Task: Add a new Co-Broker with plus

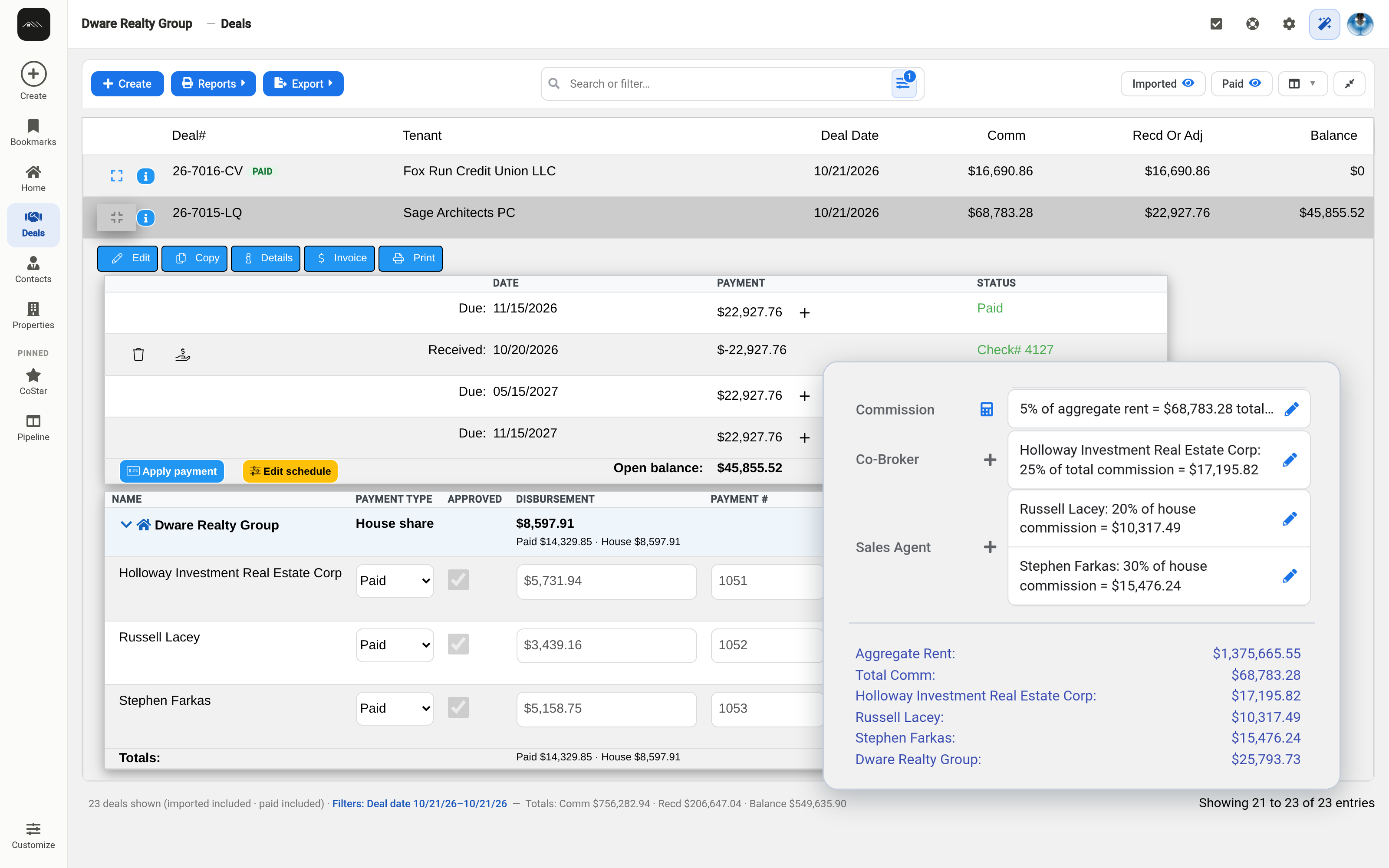Action: 990,460
